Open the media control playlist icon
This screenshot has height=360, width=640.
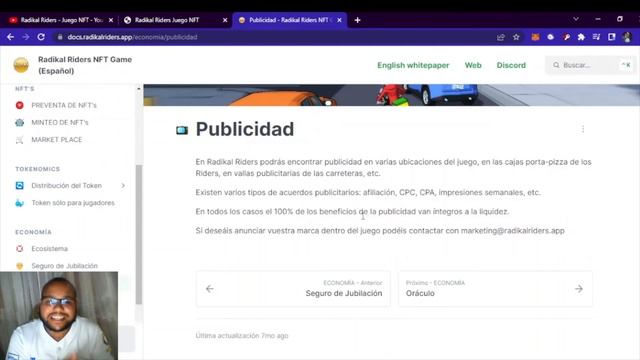click(x=596, y=37)
